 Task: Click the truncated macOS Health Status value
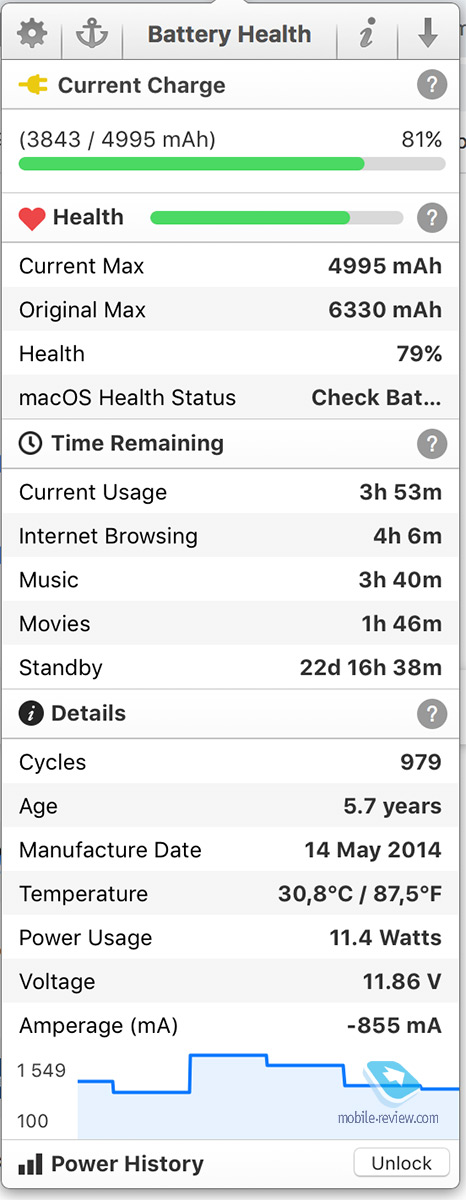376,397
